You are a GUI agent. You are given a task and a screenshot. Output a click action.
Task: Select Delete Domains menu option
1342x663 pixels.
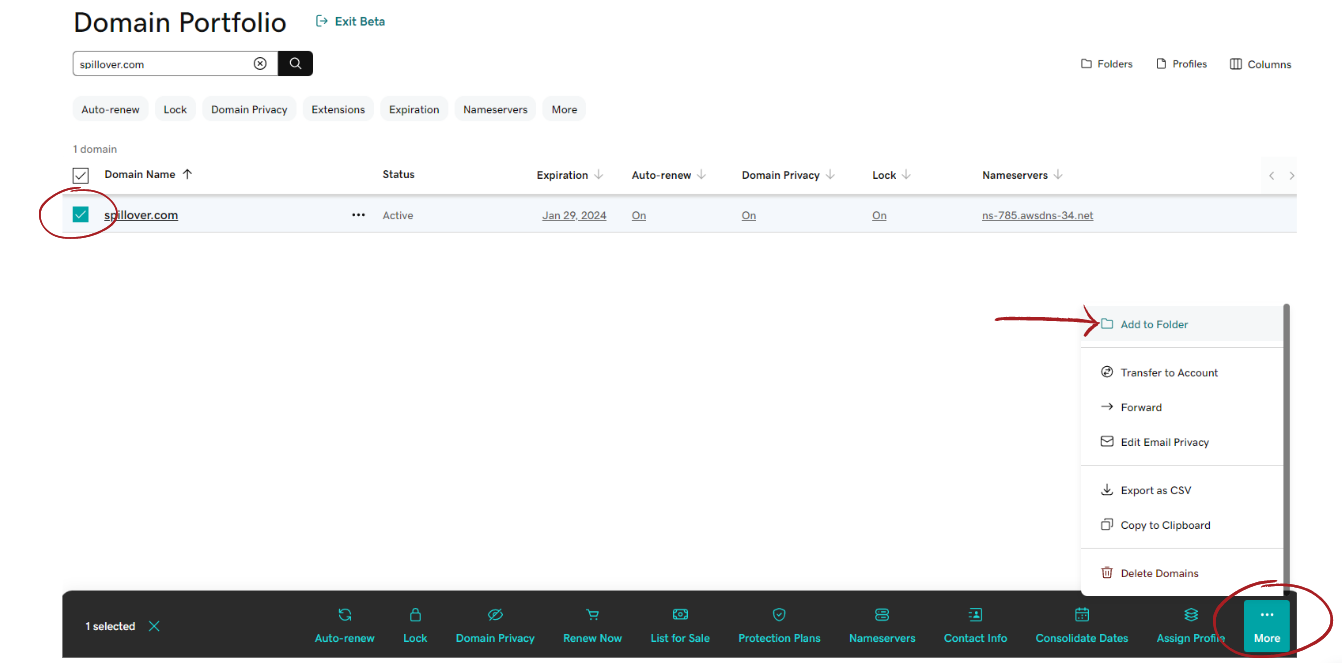tap(1181, 573)
